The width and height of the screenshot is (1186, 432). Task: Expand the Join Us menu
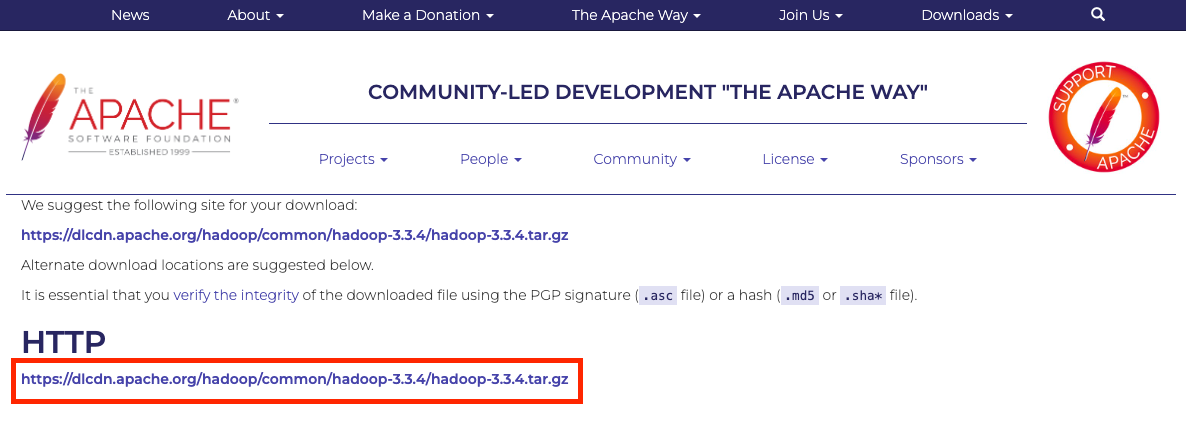811,15
